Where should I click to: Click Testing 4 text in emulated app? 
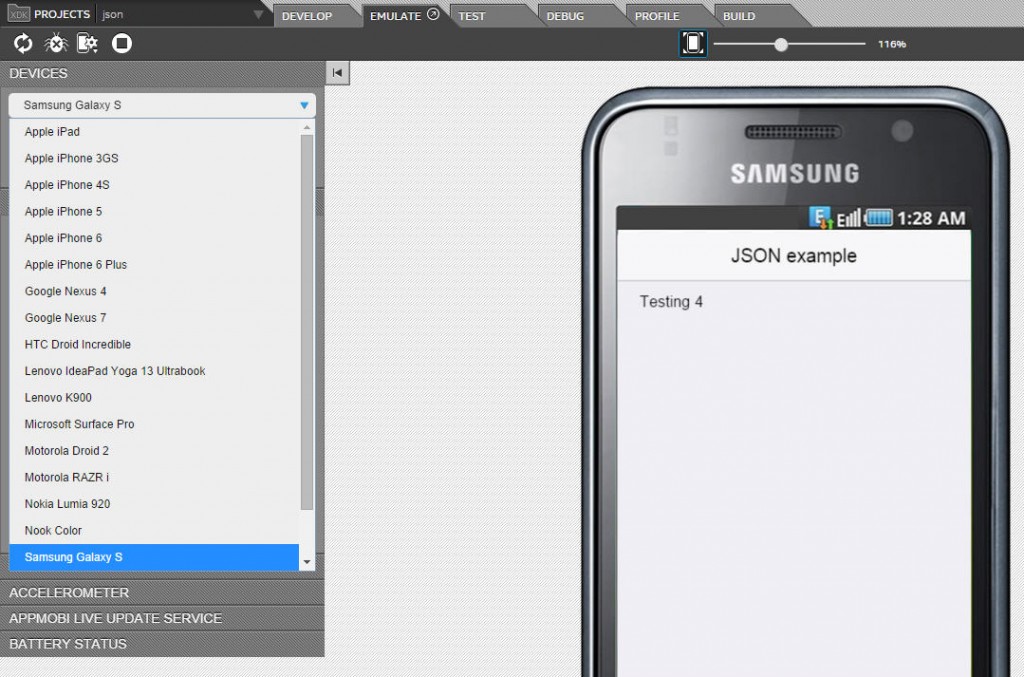point(671,302)
